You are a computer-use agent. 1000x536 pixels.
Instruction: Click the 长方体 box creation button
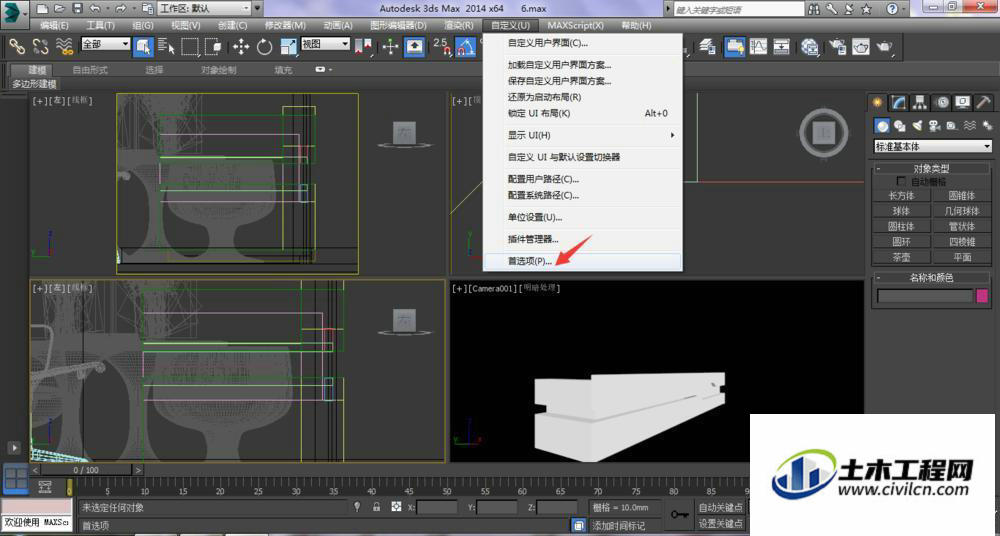[x=901, y=196]
